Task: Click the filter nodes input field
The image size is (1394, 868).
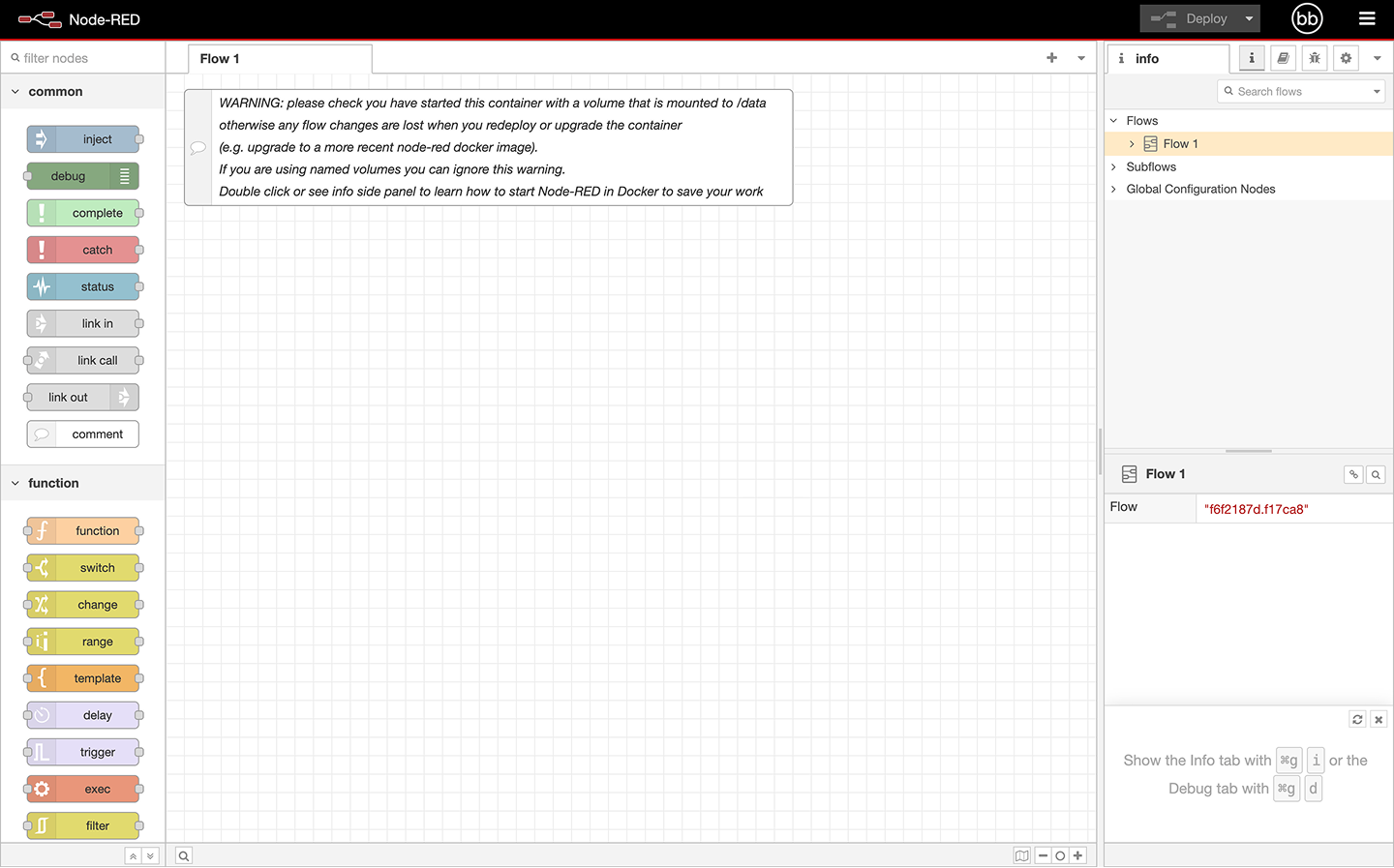Action: [87, 58]
